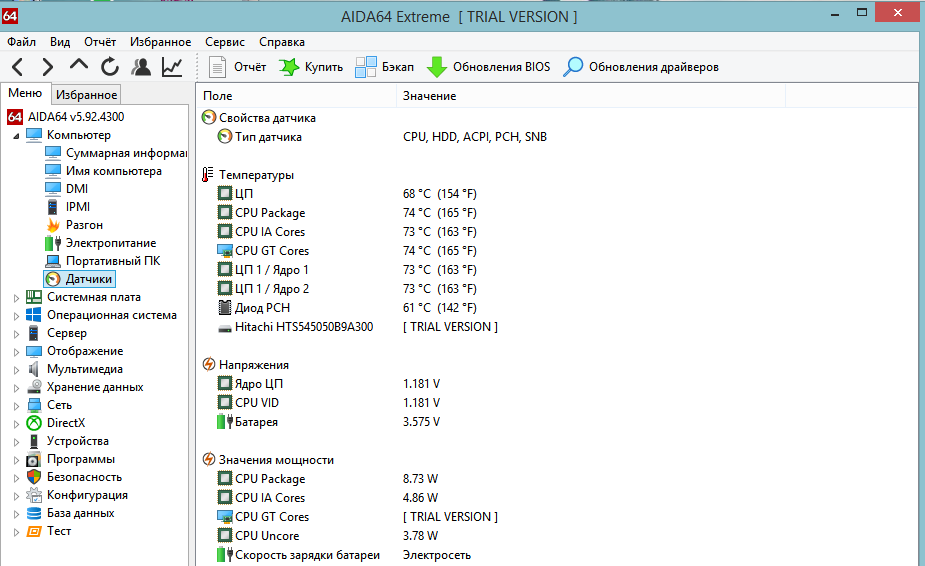The height and width of the screenshot is (566, 925).
Task: Click the Купить toolbar button
Action: pos(311,67)
